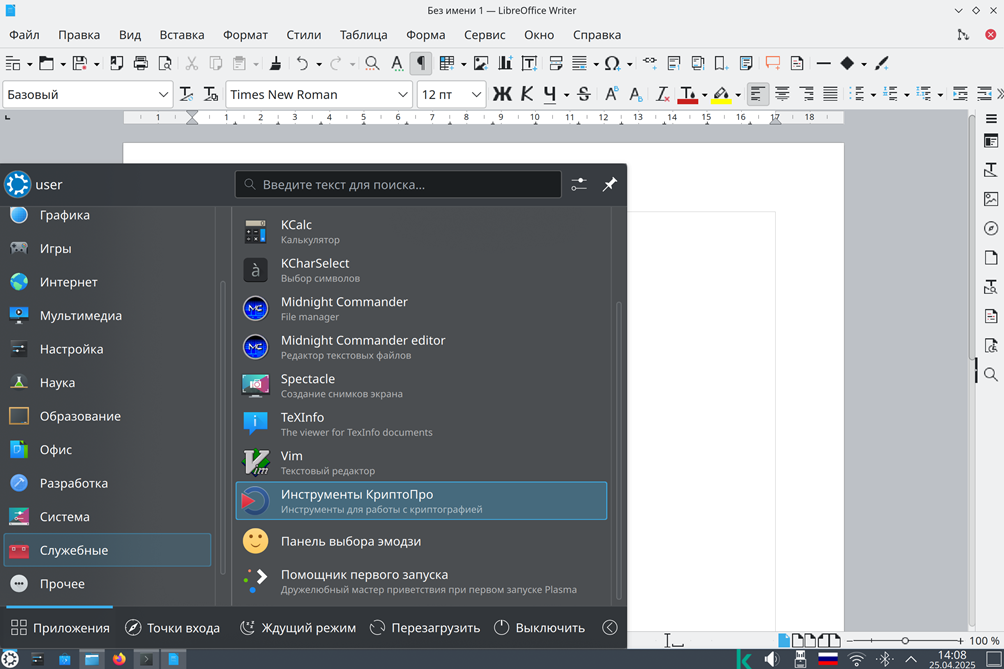This screenshot has height=669, width=1004.
Task: Open KCharSelect character picker
Action: 421,270
